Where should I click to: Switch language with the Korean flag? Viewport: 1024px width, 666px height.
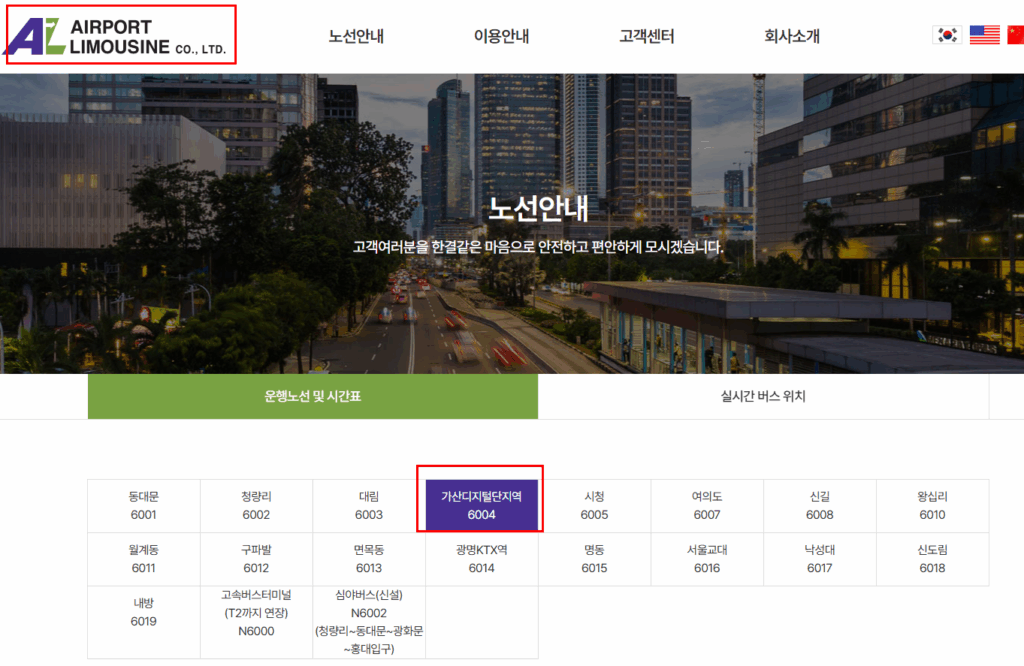[947, 35]
